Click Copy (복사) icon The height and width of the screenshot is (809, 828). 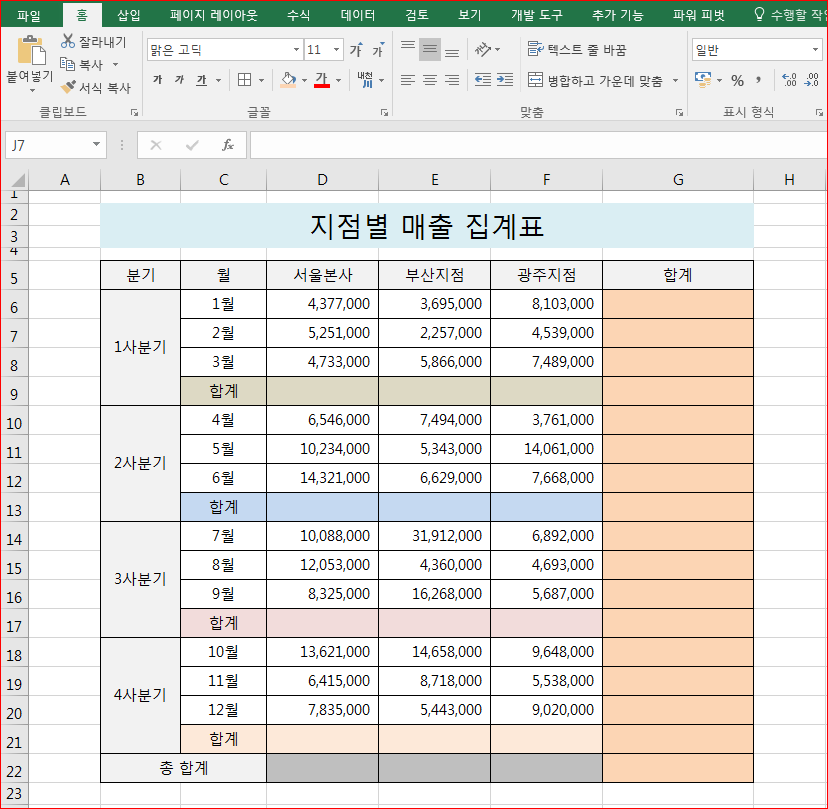(x=68, y=64)
